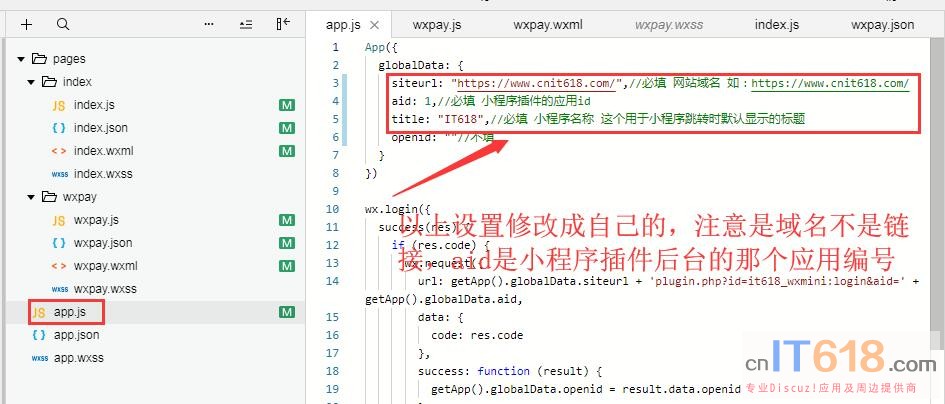Screen dimensions: 945x404
Task: Hide the file tree sidebar panel icon
Action: tap(283, 24)
